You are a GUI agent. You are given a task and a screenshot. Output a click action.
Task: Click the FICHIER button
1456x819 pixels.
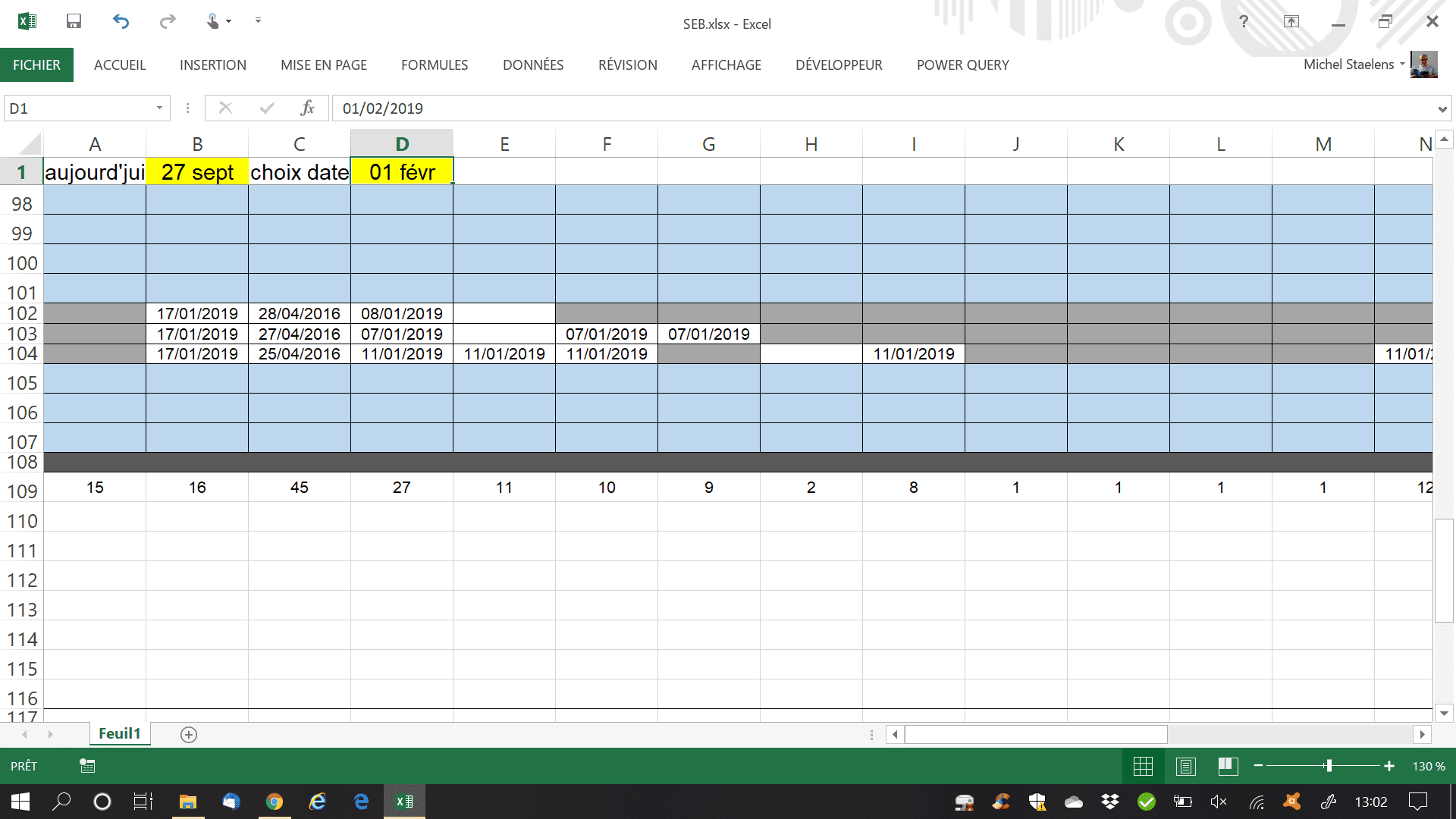pyautogui.click(x=36, y=65)
